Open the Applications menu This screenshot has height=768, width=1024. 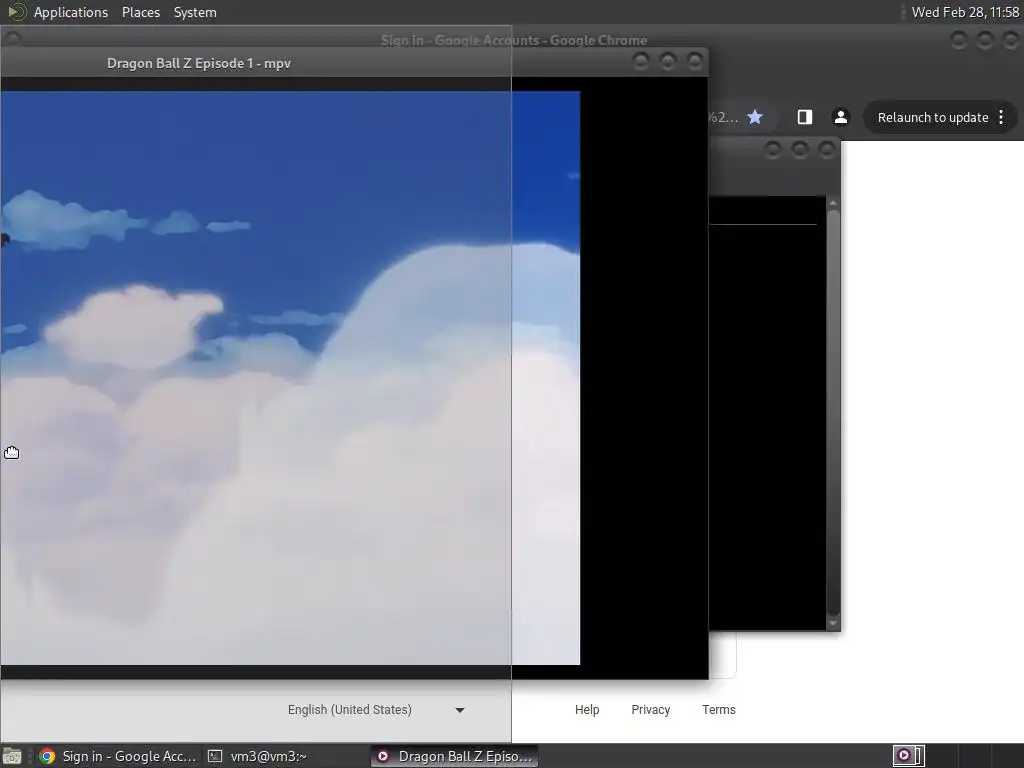point(71,12)
